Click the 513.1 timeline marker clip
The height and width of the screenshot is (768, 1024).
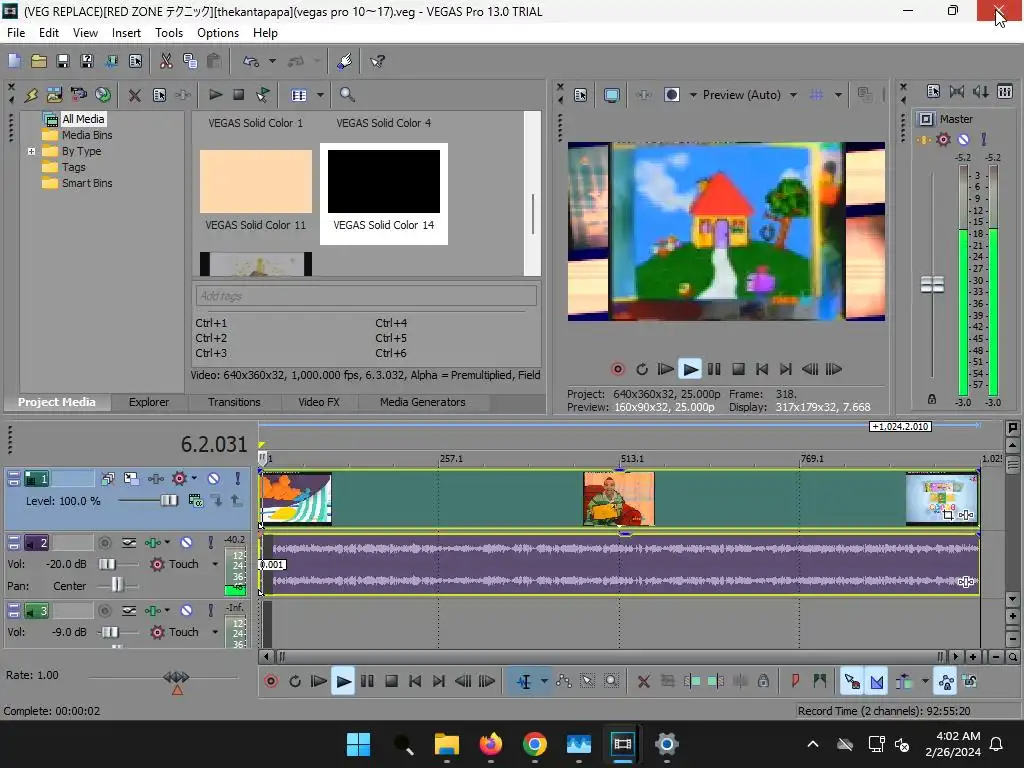(x=618, y=500)
